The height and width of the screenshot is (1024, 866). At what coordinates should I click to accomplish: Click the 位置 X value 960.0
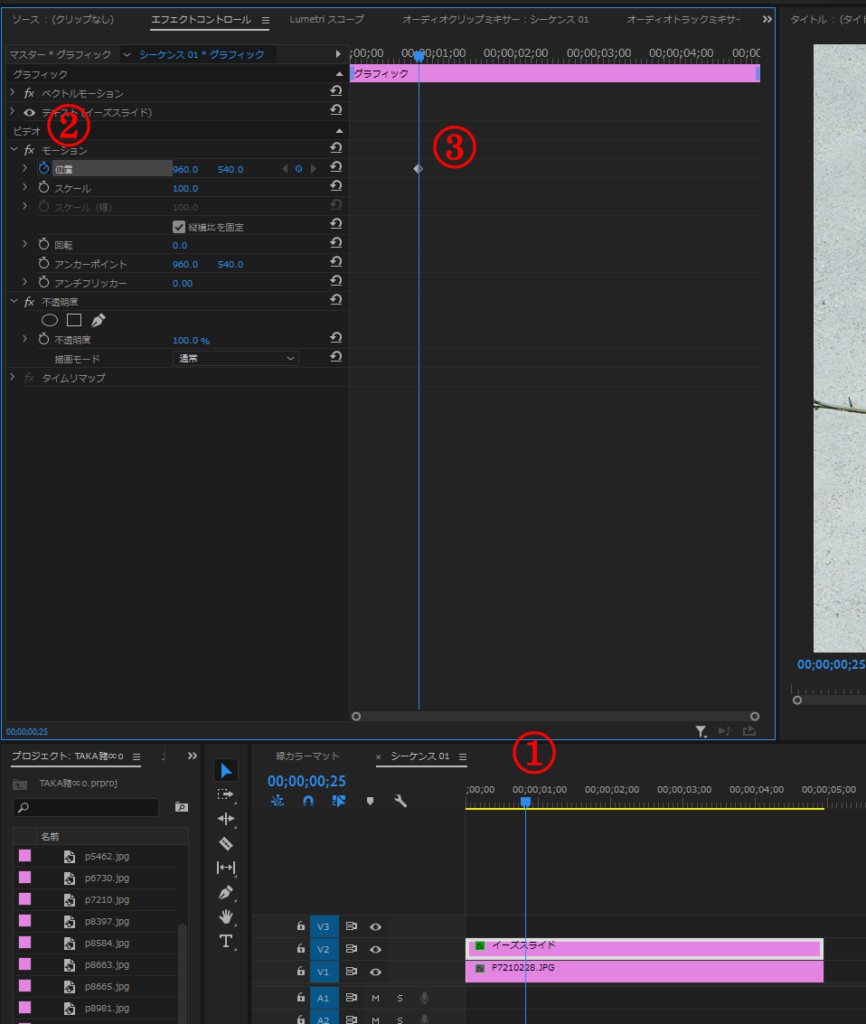tap(185, 169)
